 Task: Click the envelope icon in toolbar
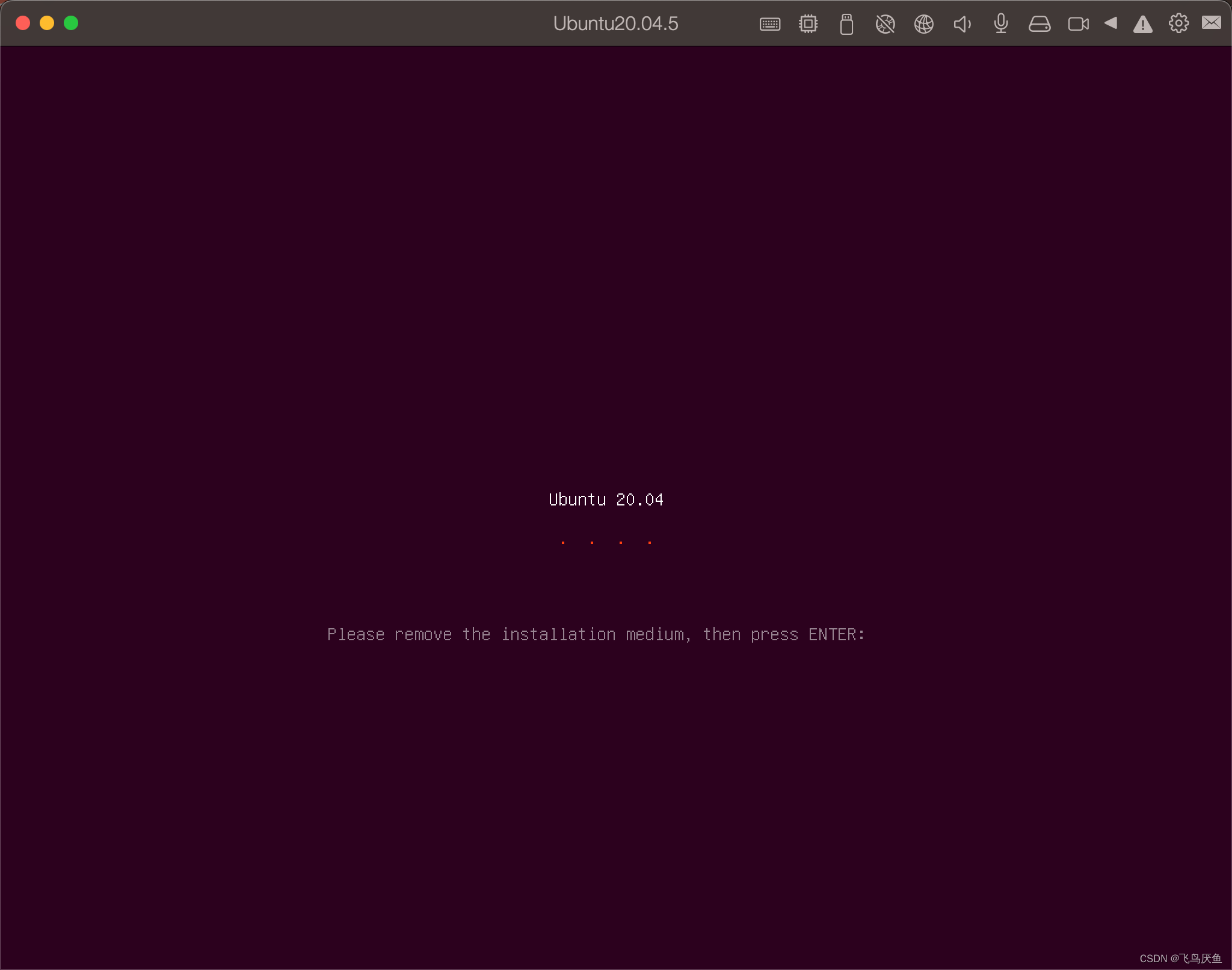[1212, 23]
